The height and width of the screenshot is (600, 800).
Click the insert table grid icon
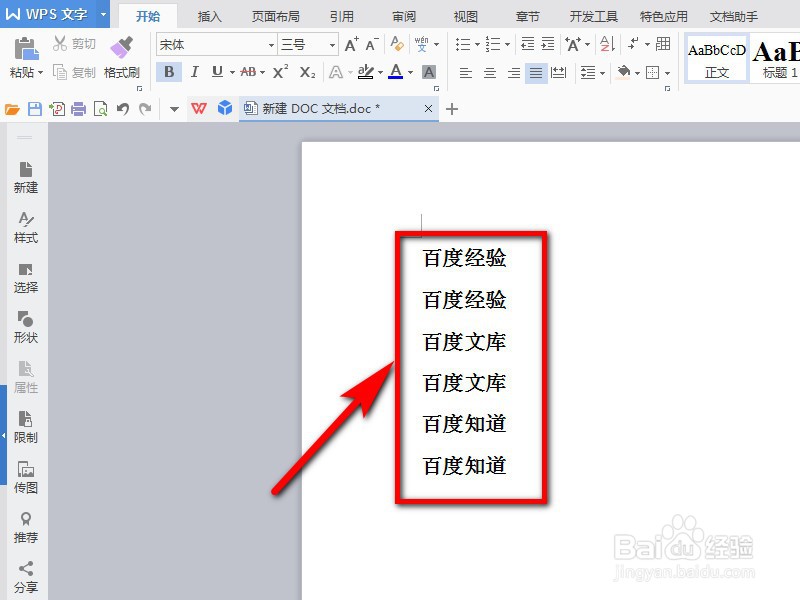[663, 44]
